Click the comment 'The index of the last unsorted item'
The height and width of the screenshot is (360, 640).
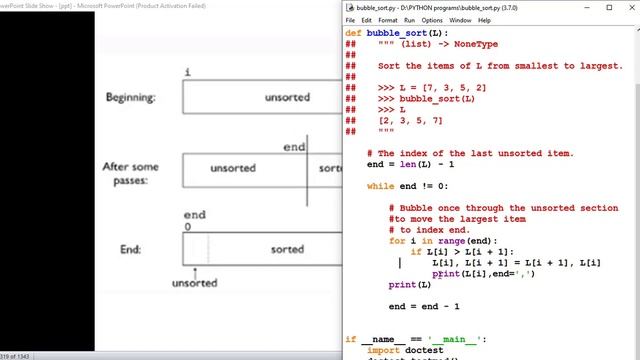pyautogui.click(x=470, y=153)
